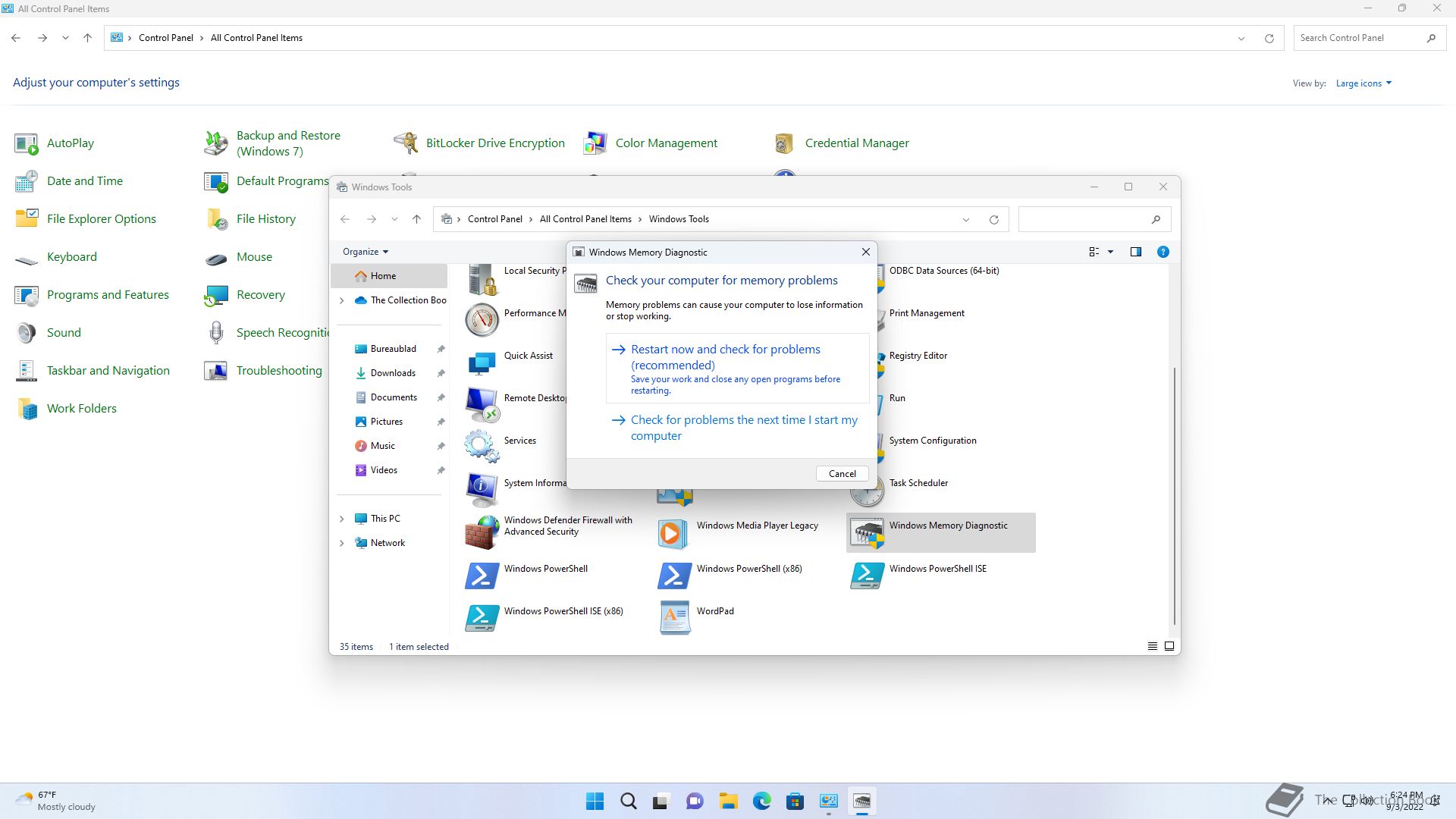Image resolution: width=1456 pixels, height=819 pixels.
Task: Expand The Collection Book tree node
Action: tap(341, 300)
